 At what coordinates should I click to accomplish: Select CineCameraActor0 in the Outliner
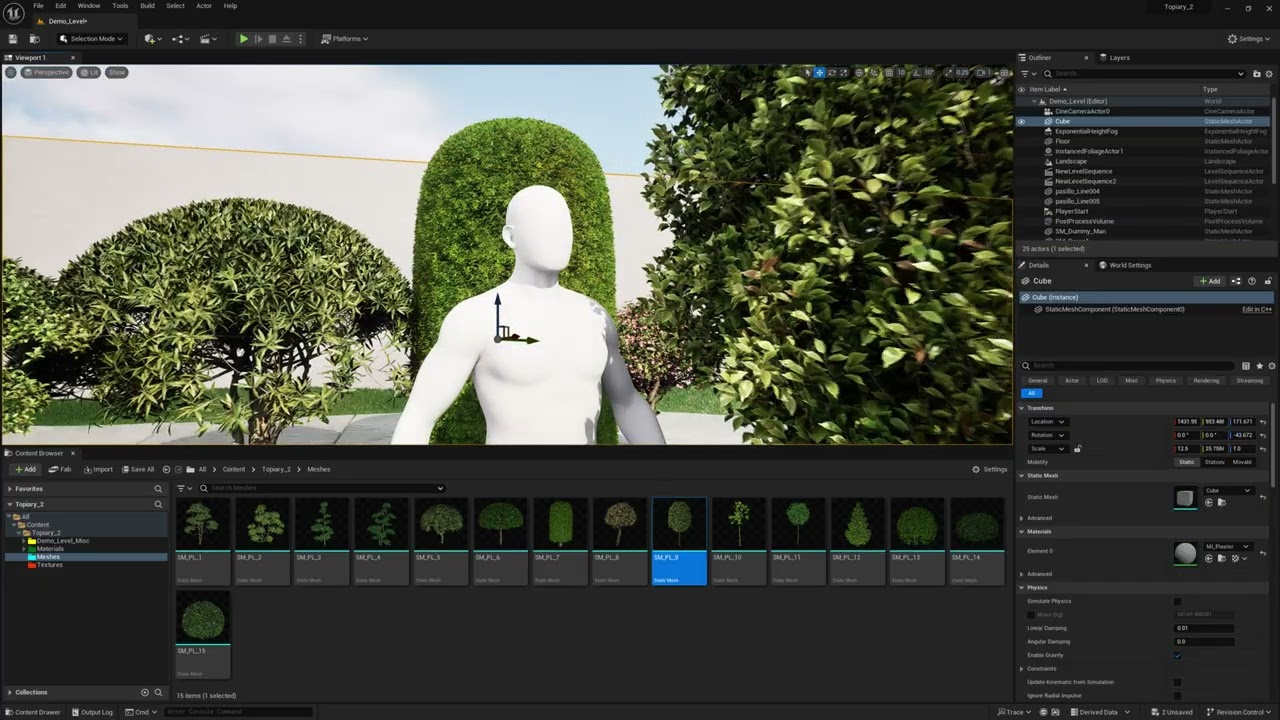1082,111
